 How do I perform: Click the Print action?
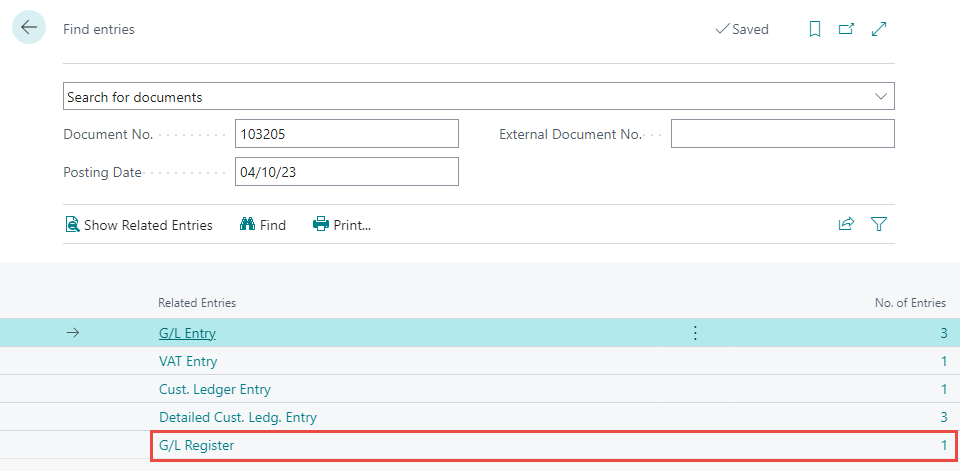click(x=342, y=225)
